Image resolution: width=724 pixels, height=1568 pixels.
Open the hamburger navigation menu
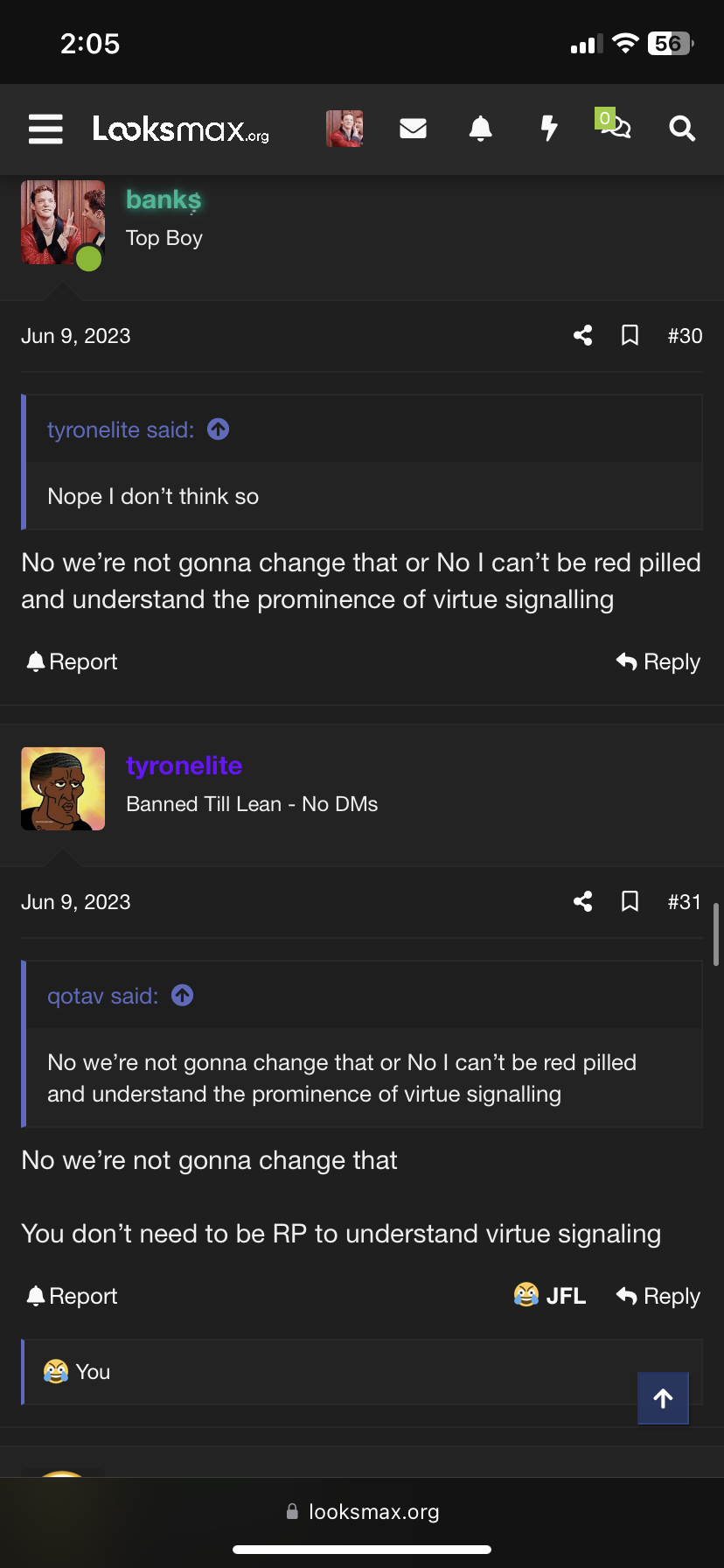(45, 129)
